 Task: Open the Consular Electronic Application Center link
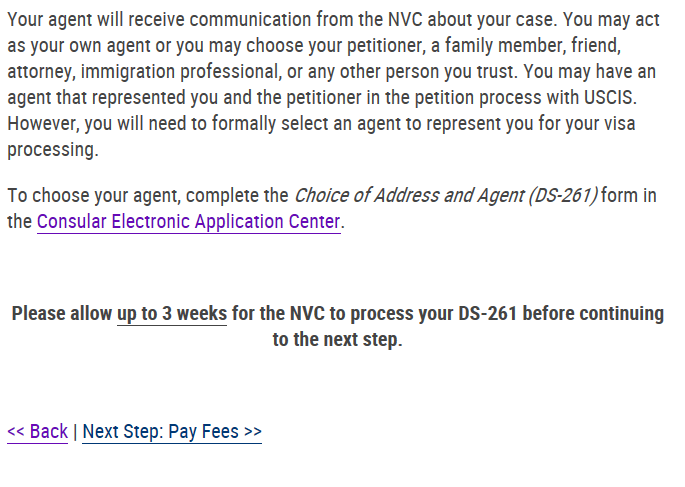[x=188, y=221]
